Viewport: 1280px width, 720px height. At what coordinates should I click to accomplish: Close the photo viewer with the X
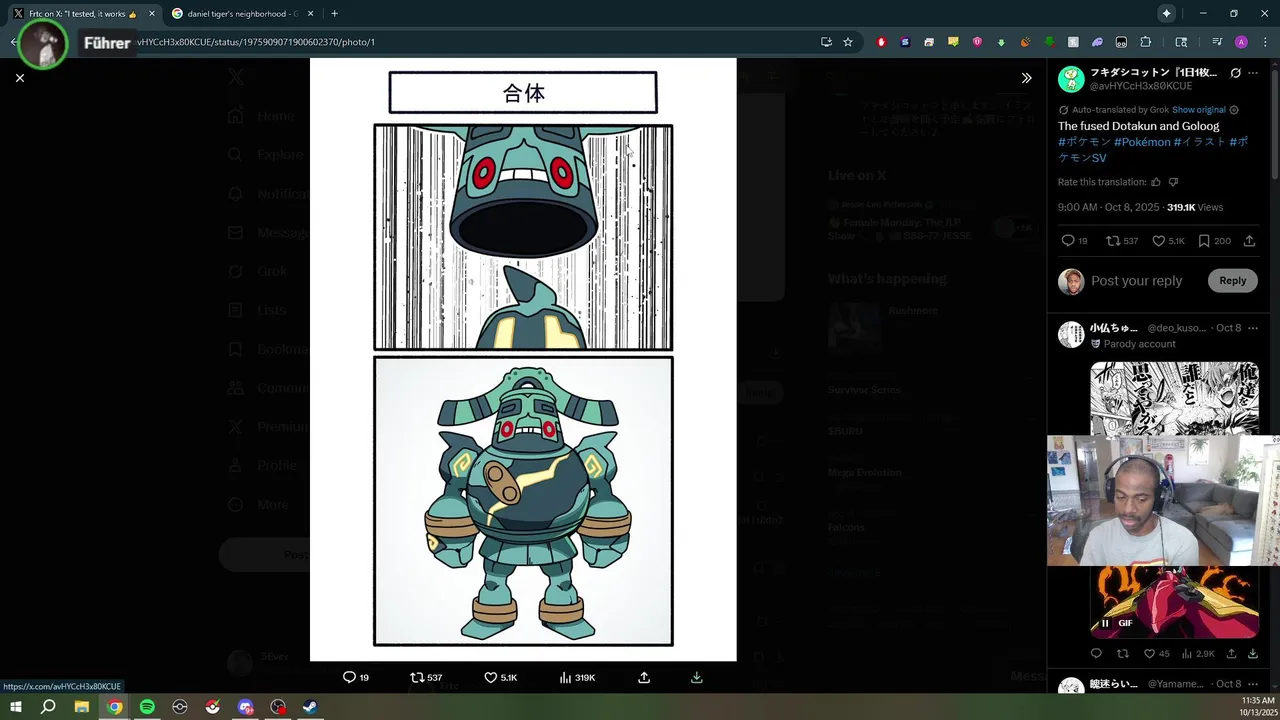pyautogui.click(x=19, y=77)
